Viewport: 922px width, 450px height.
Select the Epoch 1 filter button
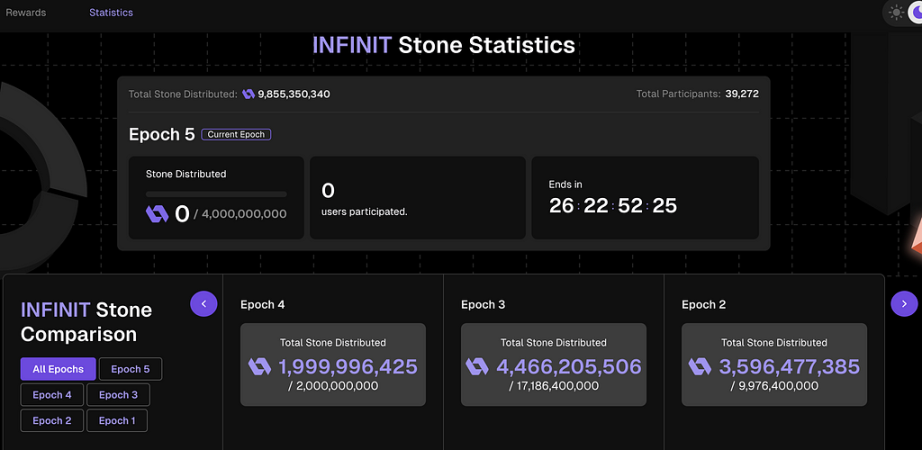click(x=117, y=421)
